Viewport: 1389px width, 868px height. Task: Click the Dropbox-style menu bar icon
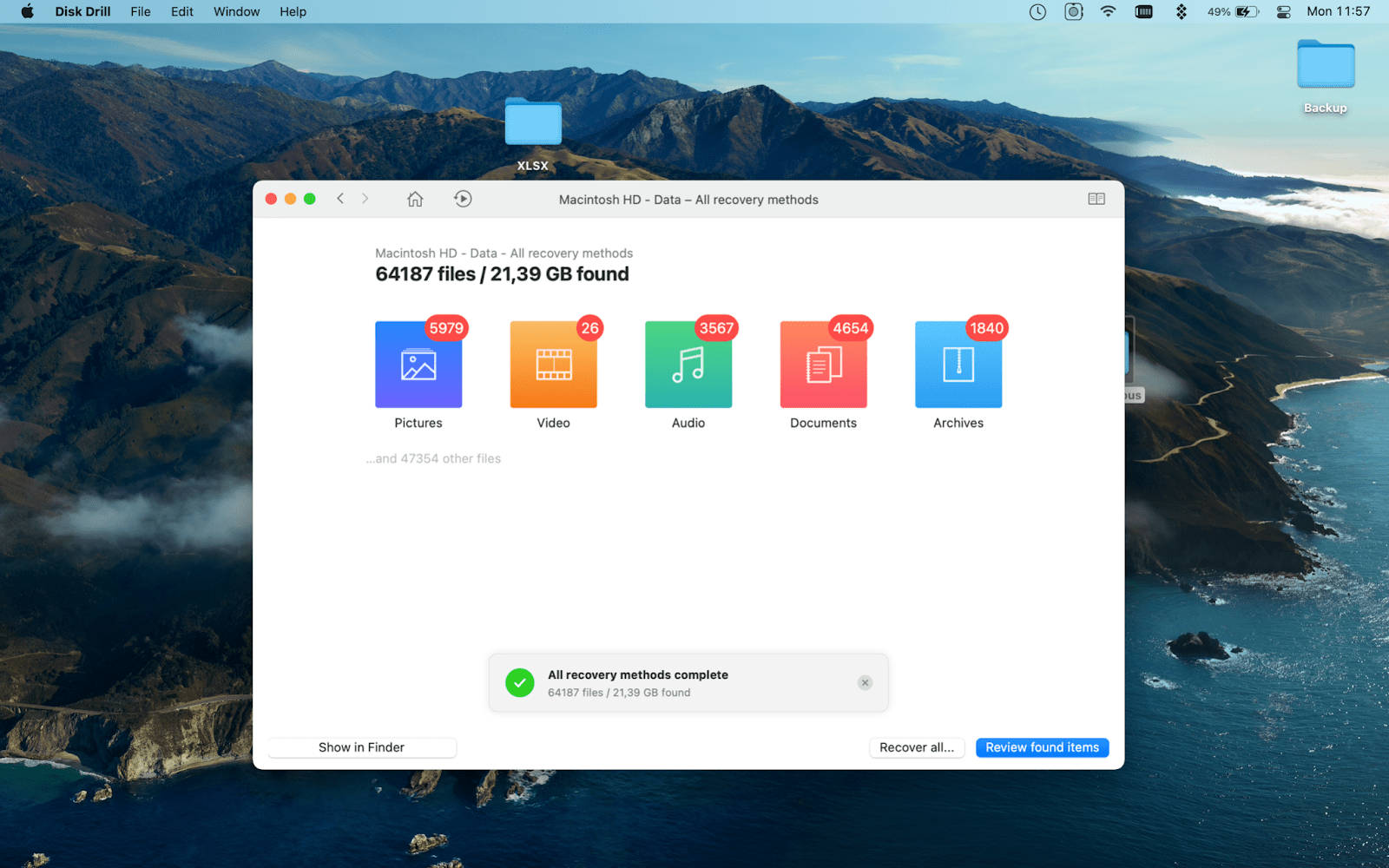point(1182,11)
